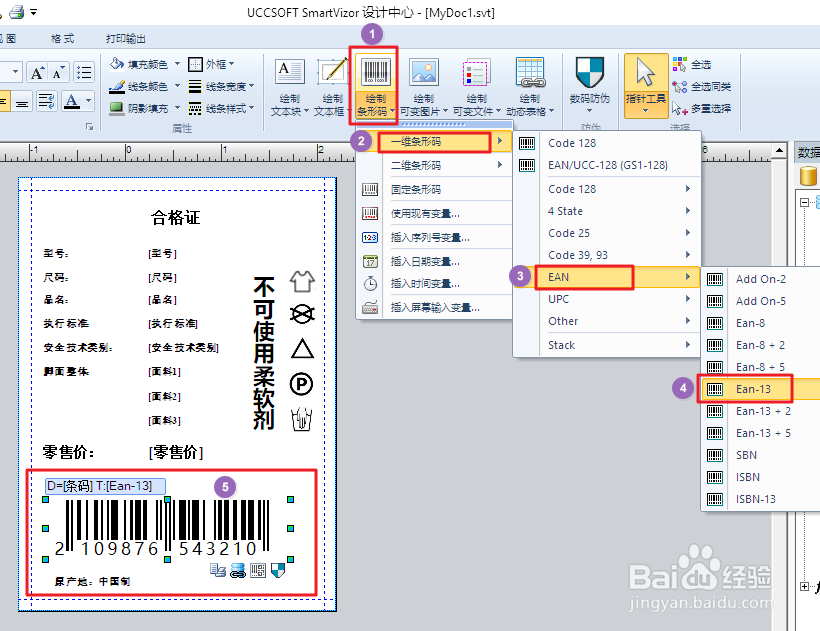Click the print icon in title bar
The width and height of the screenshot is (820, 631).
click(17, 12)
